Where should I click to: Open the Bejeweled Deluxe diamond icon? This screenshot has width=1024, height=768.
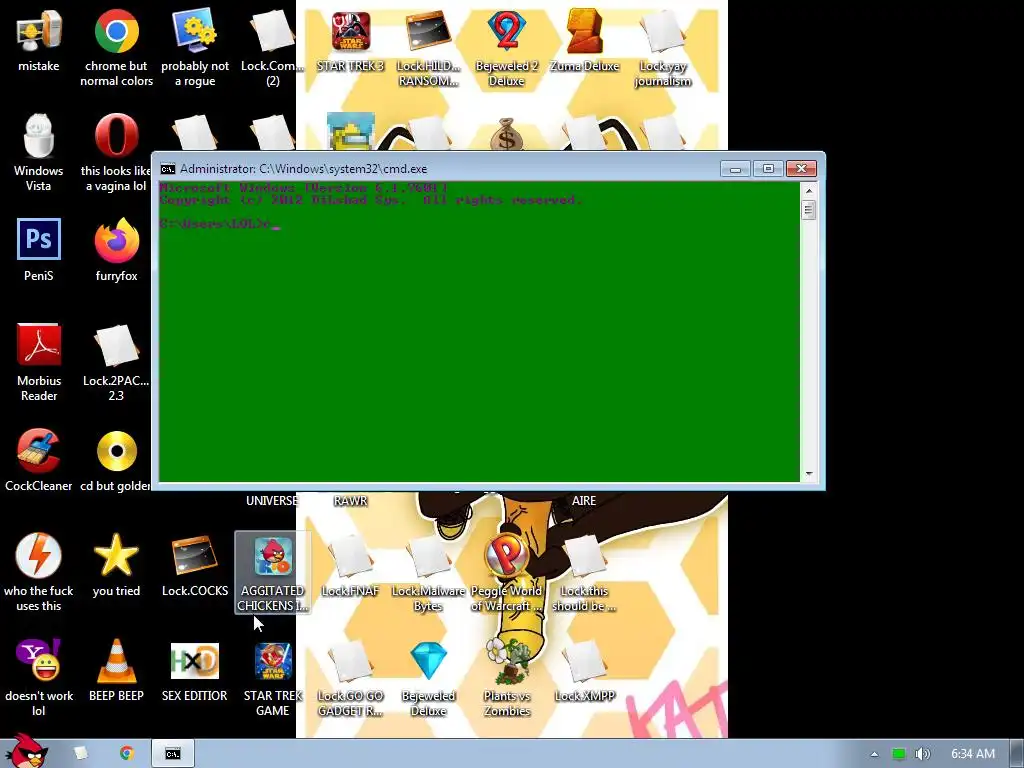click(x=428, y=661)
